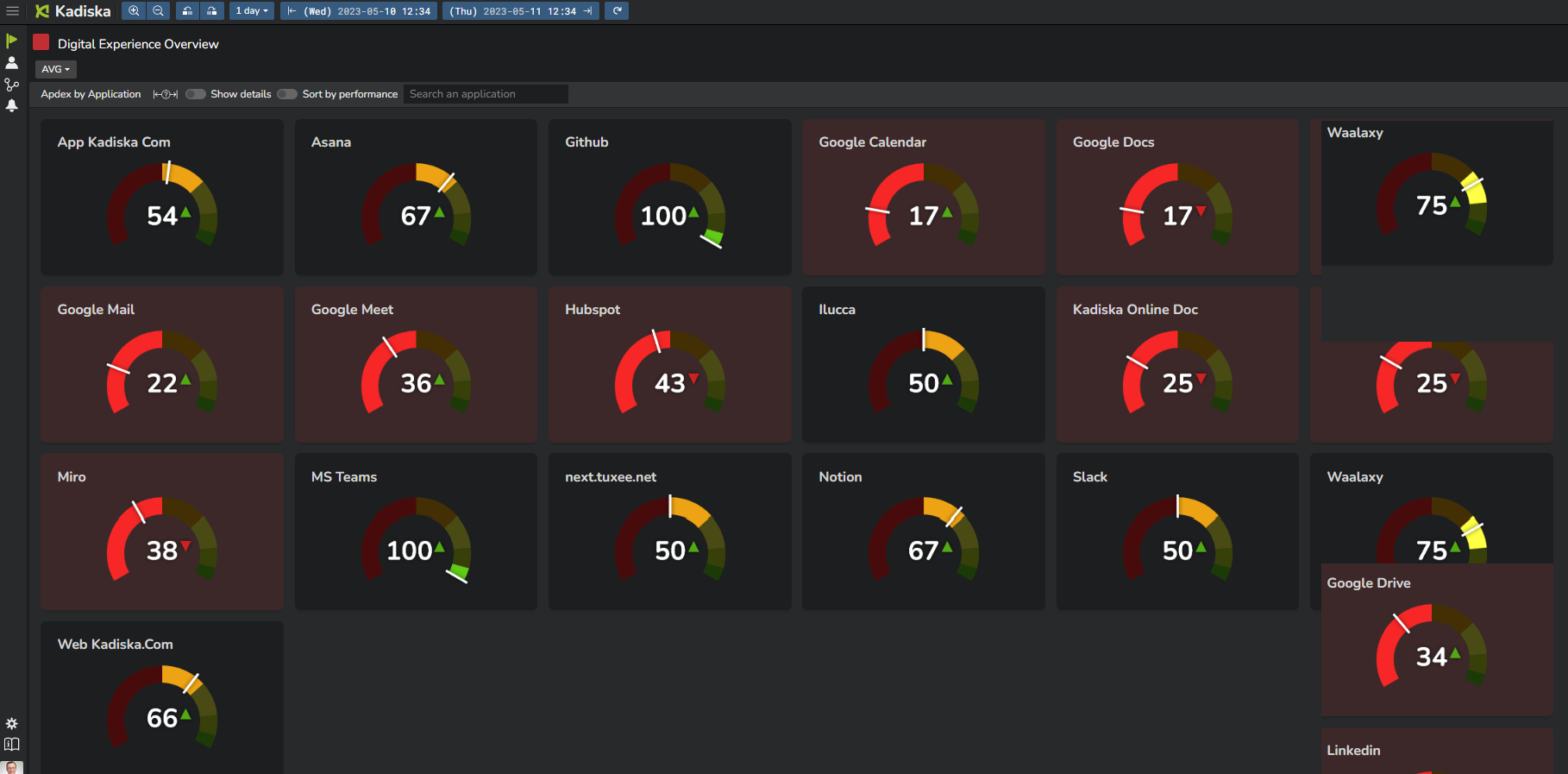The image size is (1568, 774).
Task: Open the alerts bell icon
Action: 12,106
